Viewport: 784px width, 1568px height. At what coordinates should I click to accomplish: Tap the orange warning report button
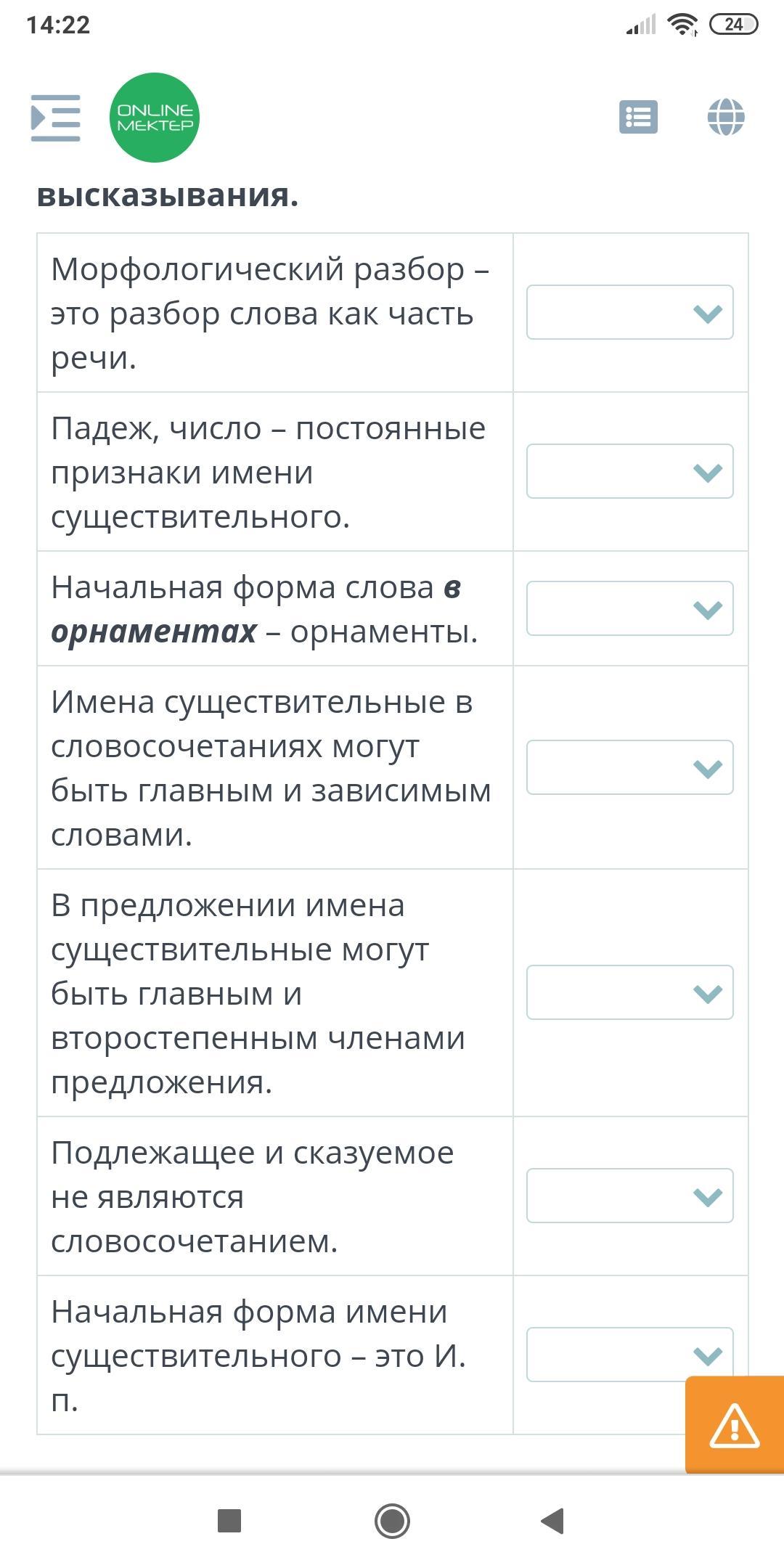734,1424
